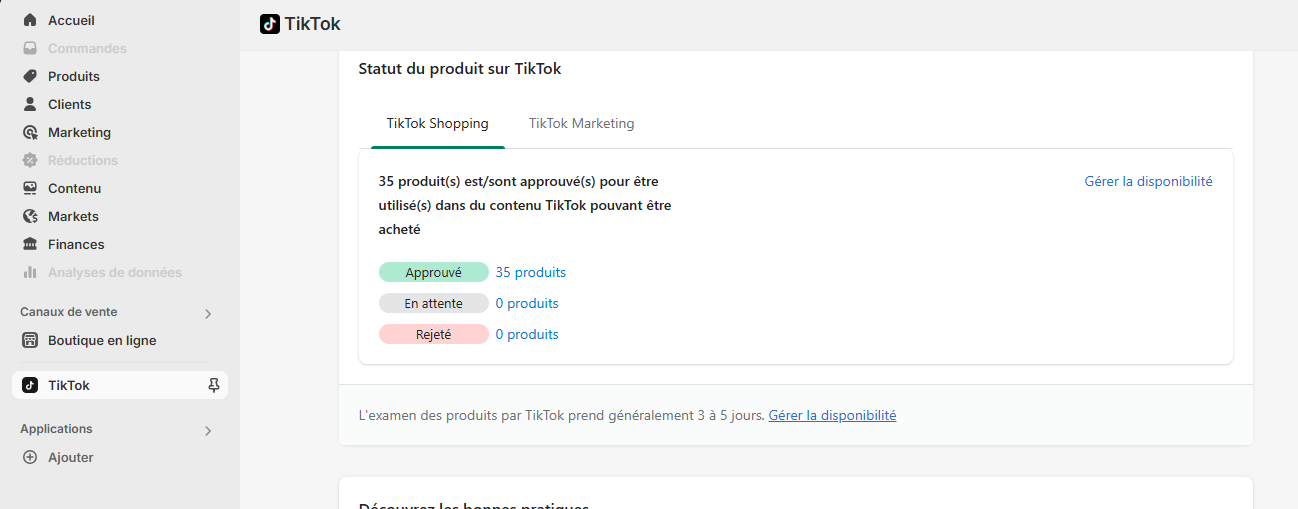Unpin TikTok using the pin icon
The height and width of the screenshot is (509, 1298).
pyautogui.click(x=213, y=385)
